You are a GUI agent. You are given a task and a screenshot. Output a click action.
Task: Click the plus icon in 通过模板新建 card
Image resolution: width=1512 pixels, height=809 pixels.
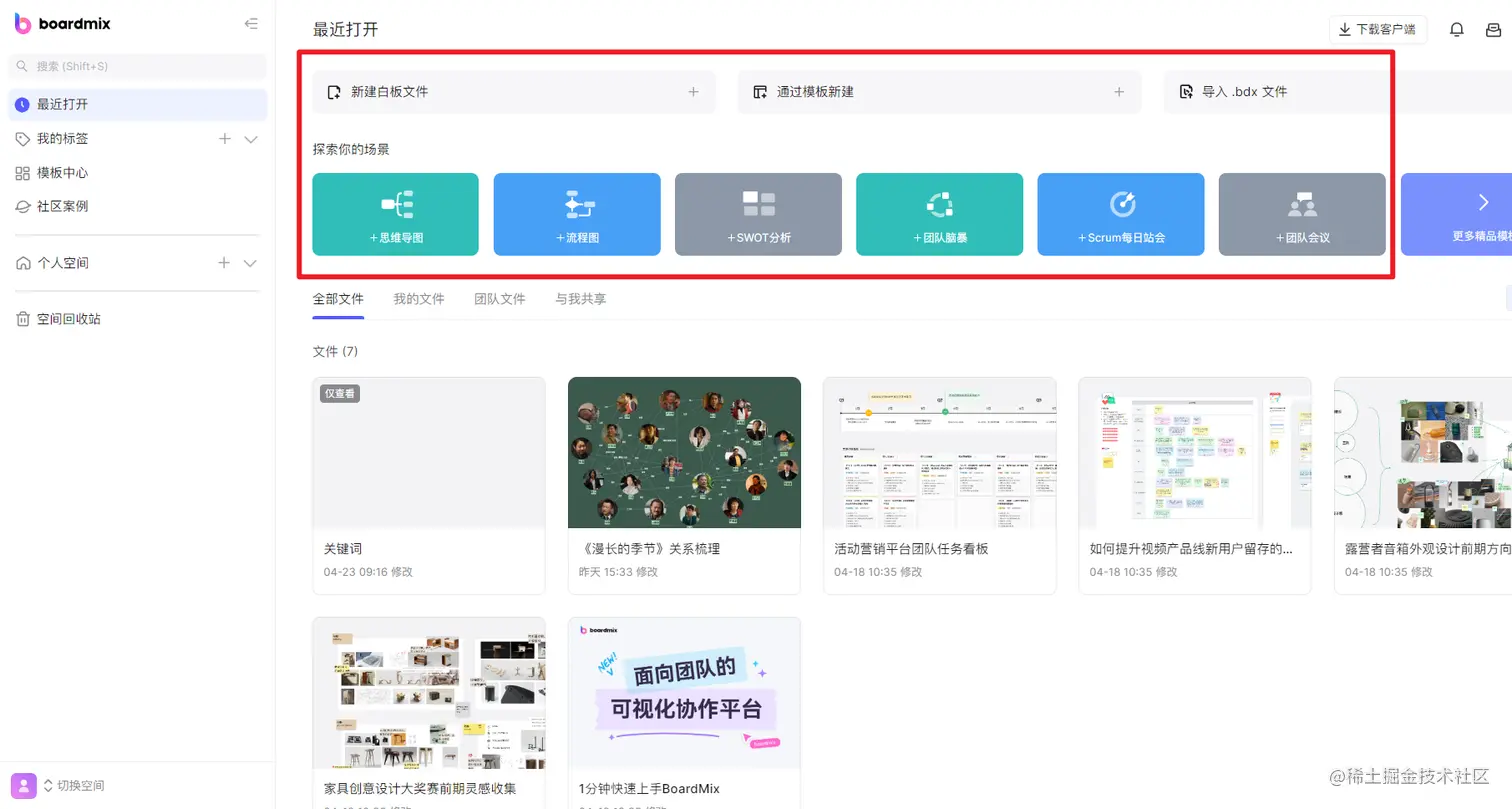1119,92
